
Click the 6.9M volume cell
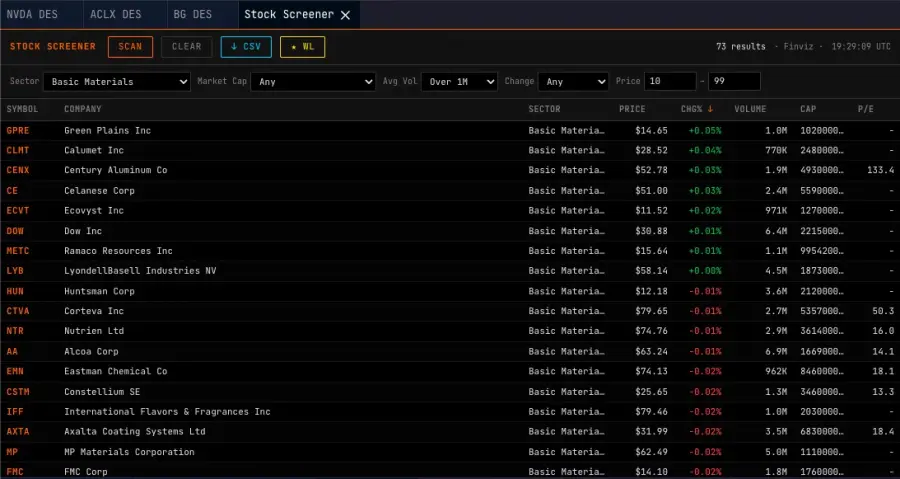(x=776, y=352)
